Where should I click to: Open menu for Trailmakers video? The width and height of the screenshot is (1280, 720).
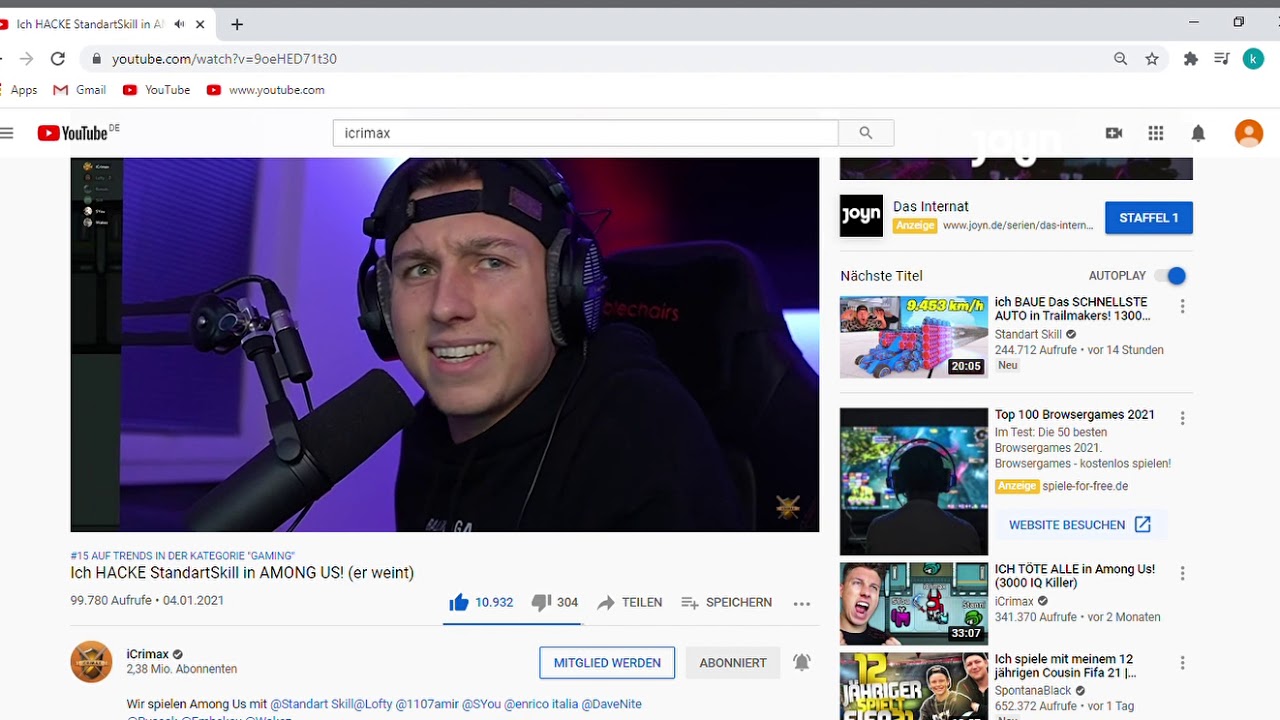[x=1182, y=307]
